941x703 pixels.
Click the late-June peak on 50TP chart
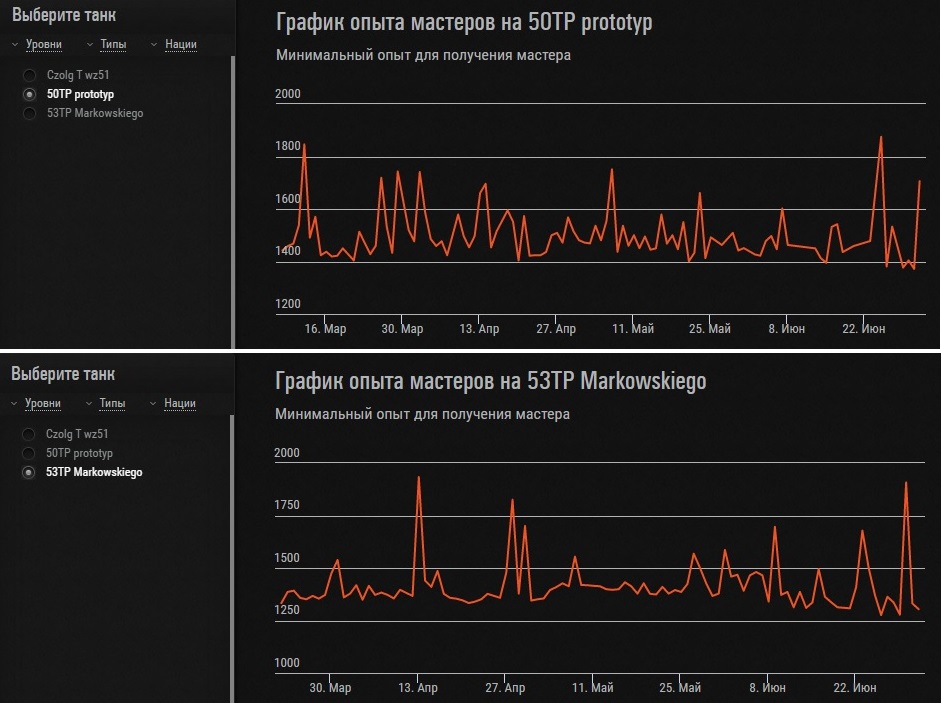coord(881,138)
